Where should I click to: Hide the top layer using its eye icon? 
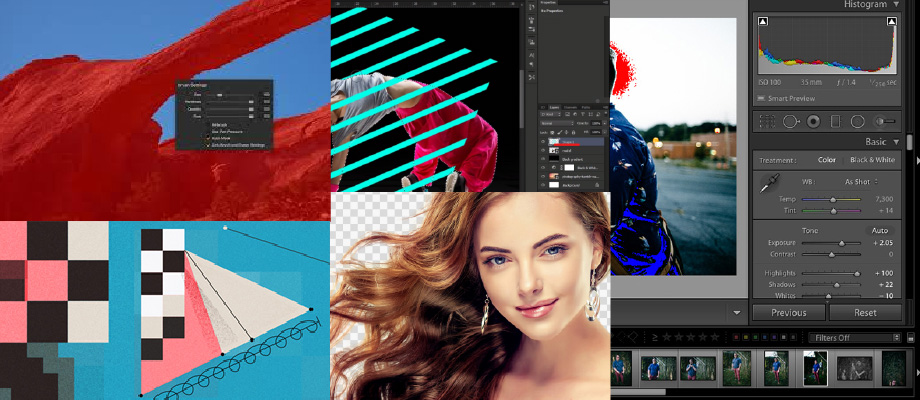point(544,143)
